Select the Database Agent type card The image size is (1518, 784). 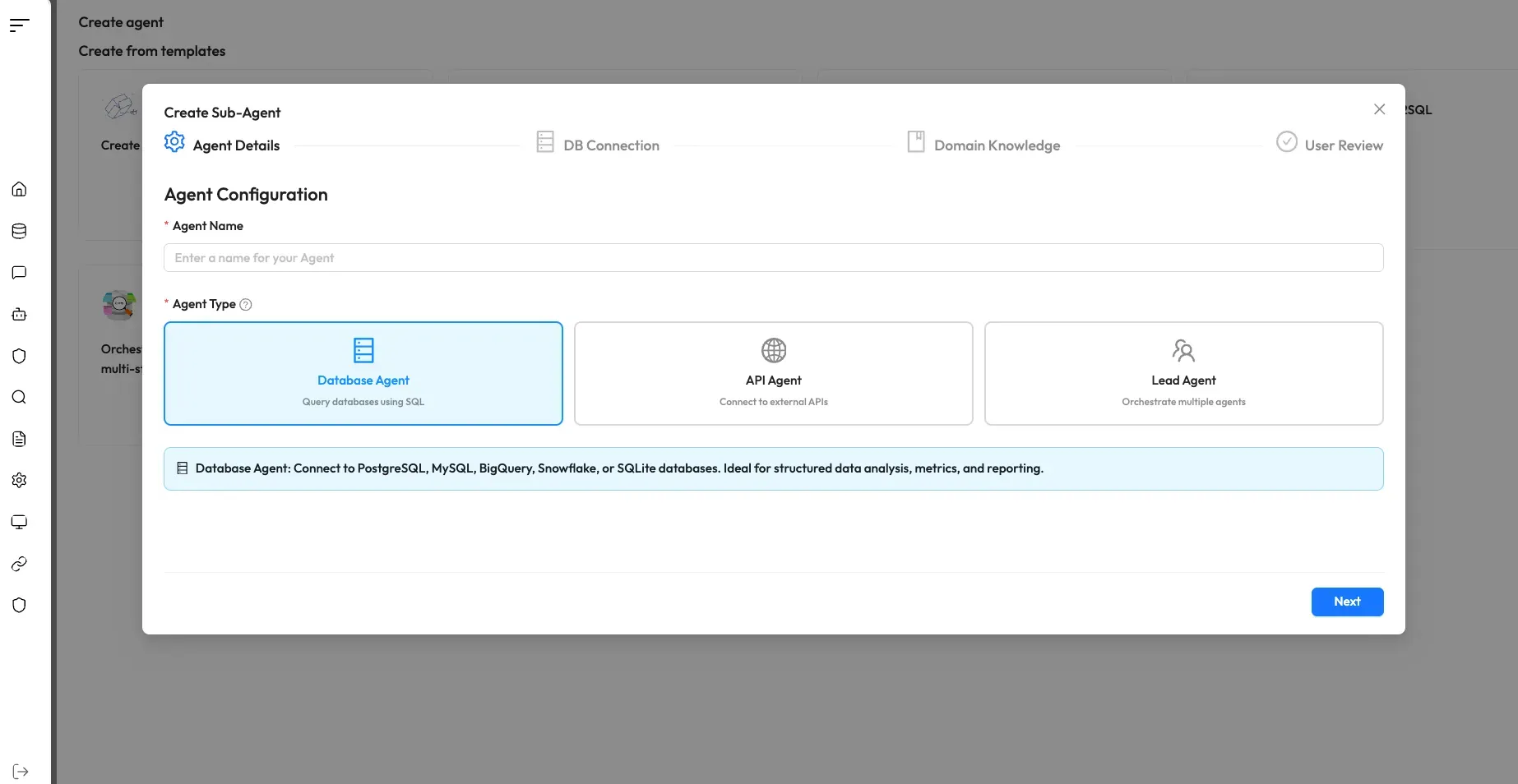363,374
